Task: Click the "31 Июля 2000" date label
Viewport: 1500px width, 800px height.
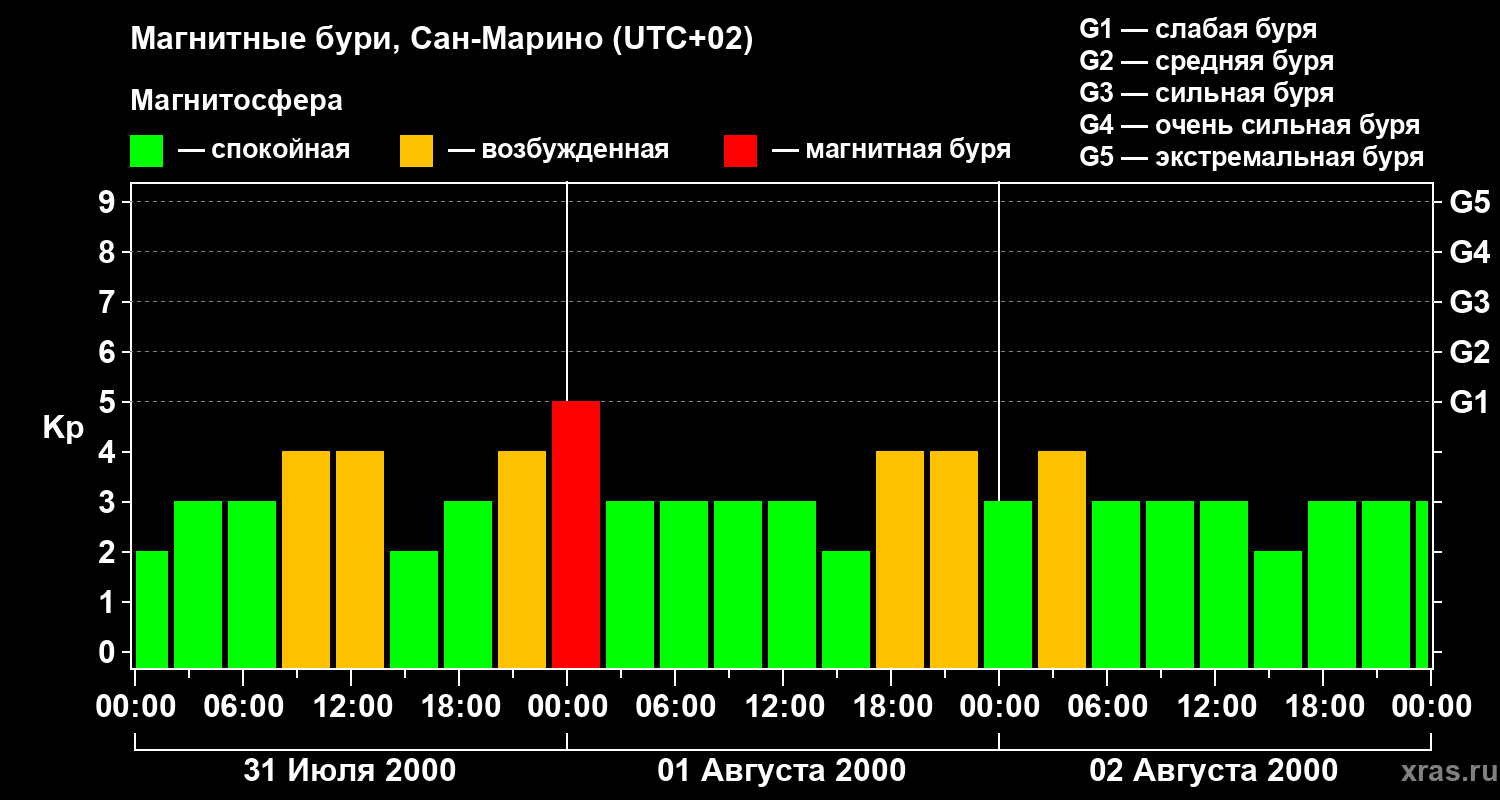Action: [x=350, y=770]
